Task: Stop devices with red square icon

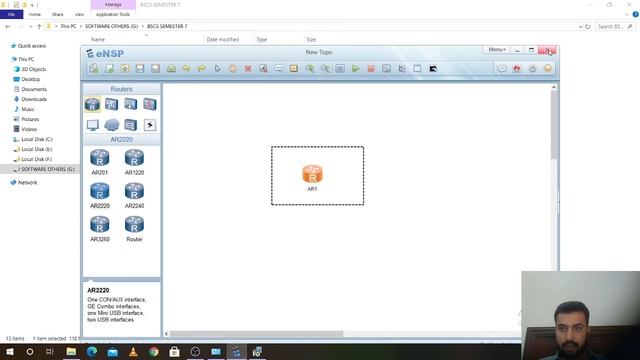Action: point(371,69)
